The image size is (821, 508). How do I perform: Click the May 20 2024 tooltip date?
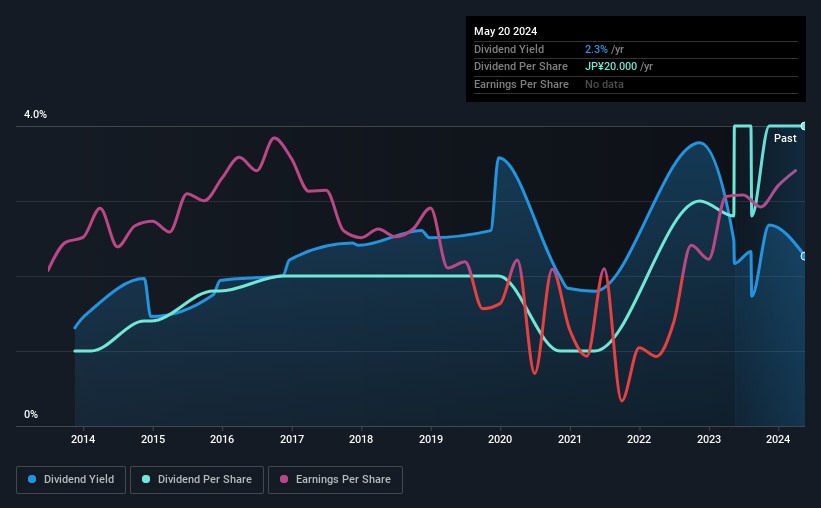[505, 31]
